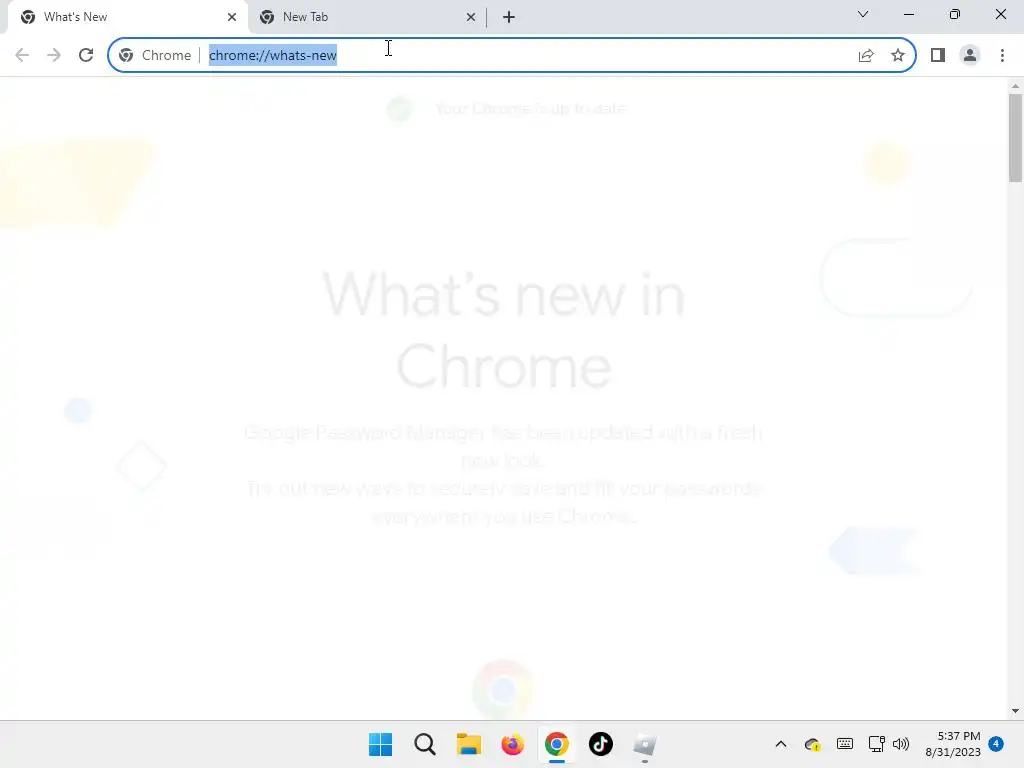Image resolution: width=1024 pixels, height=768 pixels.
Task: Open the touch keyboard tray icon
Action: tap(844, 744)
